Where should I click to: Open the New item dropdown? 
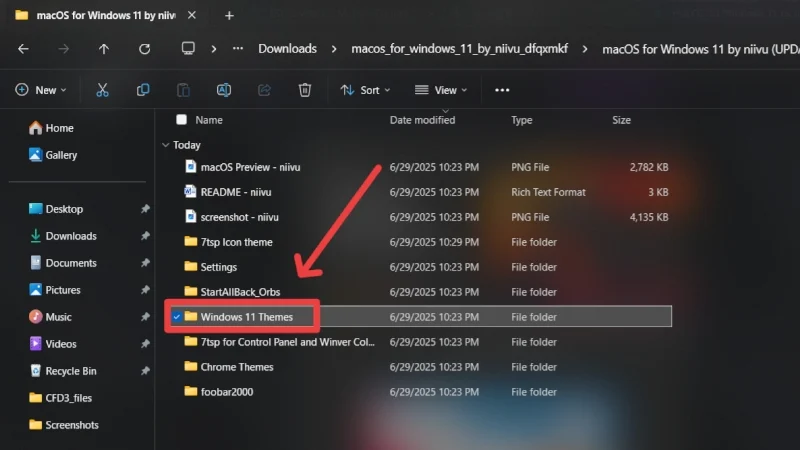click(41, 90)
